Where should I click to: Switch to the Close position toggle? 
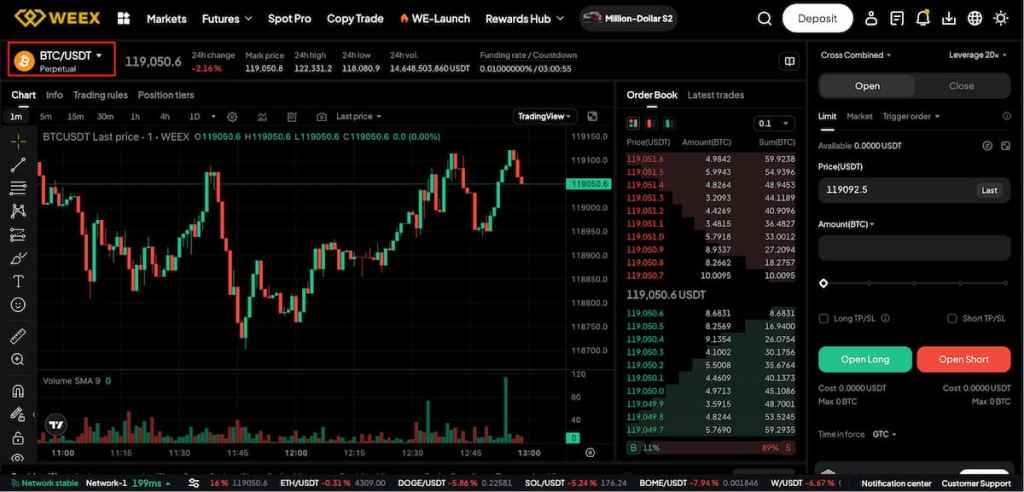pyautogui.click(x=962, y=86)
